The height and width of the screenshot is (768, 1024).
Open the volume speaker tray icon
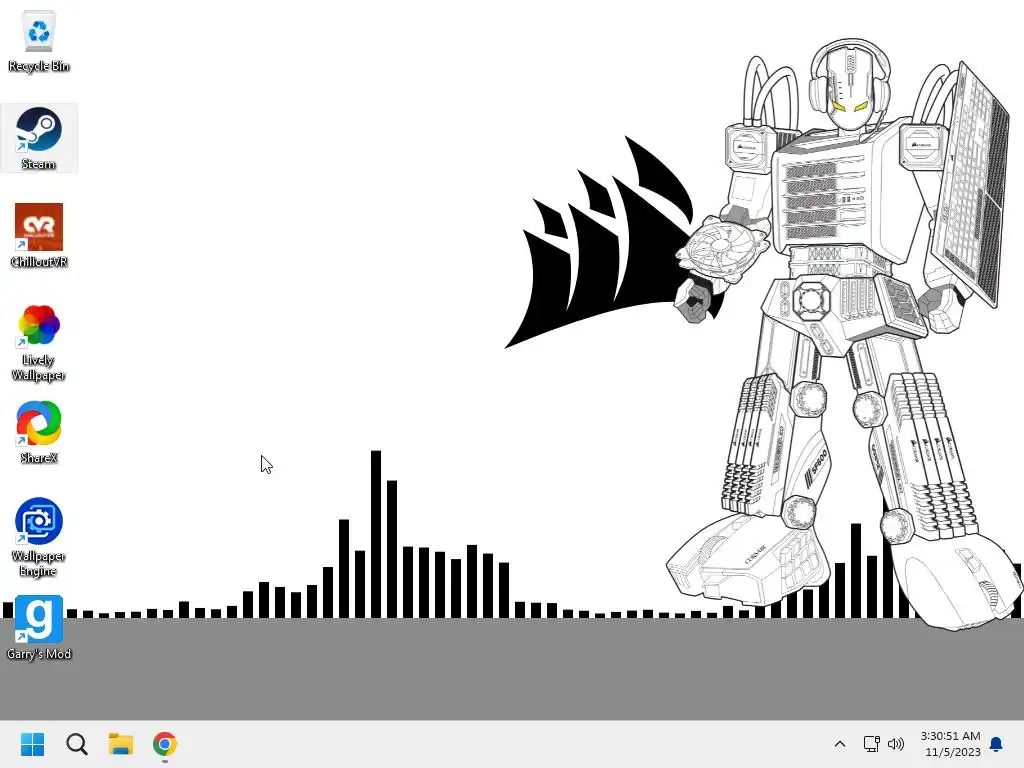[896, 744]
